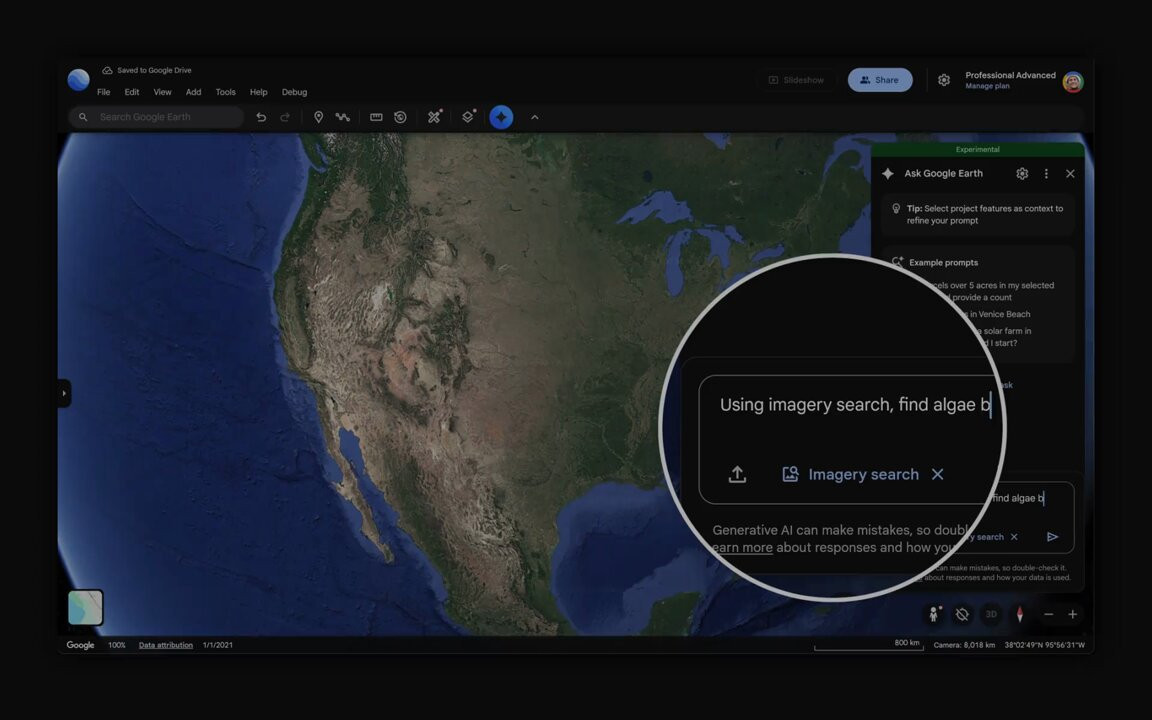The width and height of the screenshot is (1152, 720).
Task: Click the Example prompts heading
Action: pos(943,262)
